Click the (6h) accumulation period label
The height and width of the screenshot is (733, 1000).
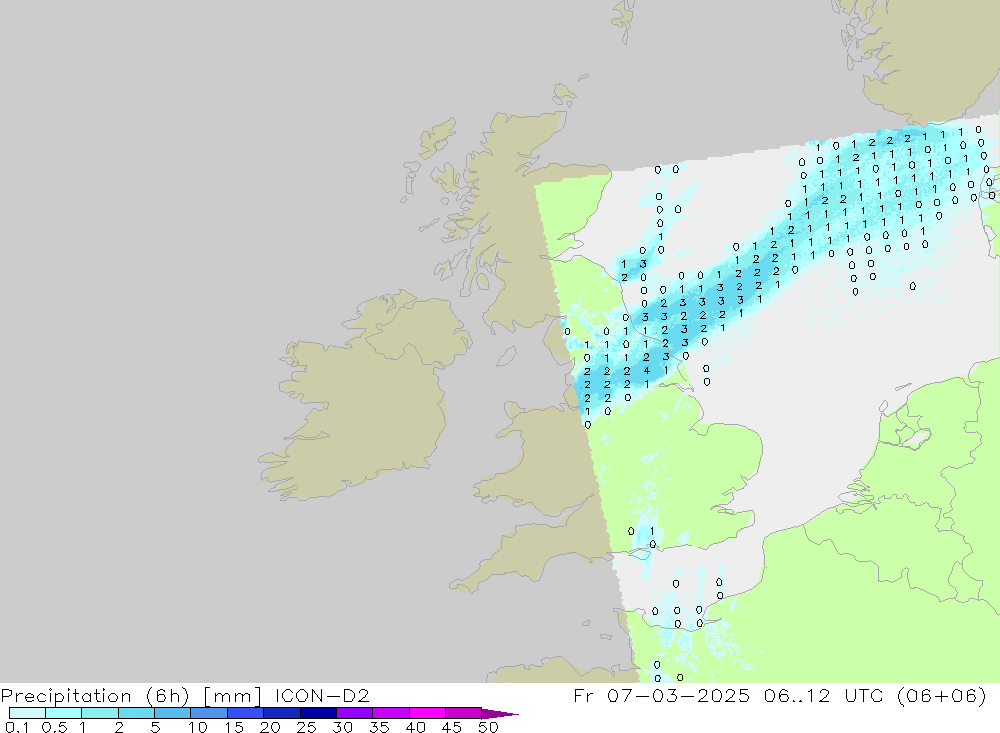(x=168, y=696)
